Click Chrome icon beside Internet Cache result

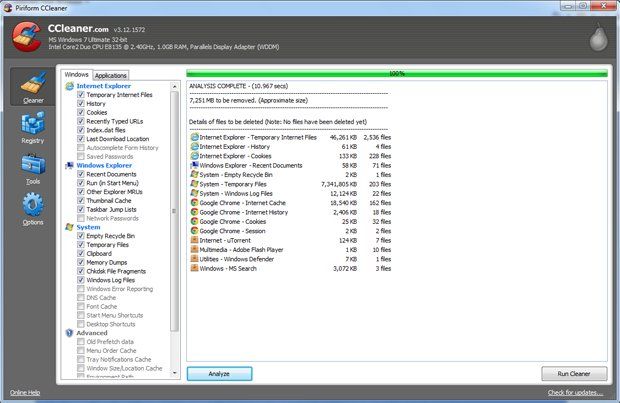194,202
